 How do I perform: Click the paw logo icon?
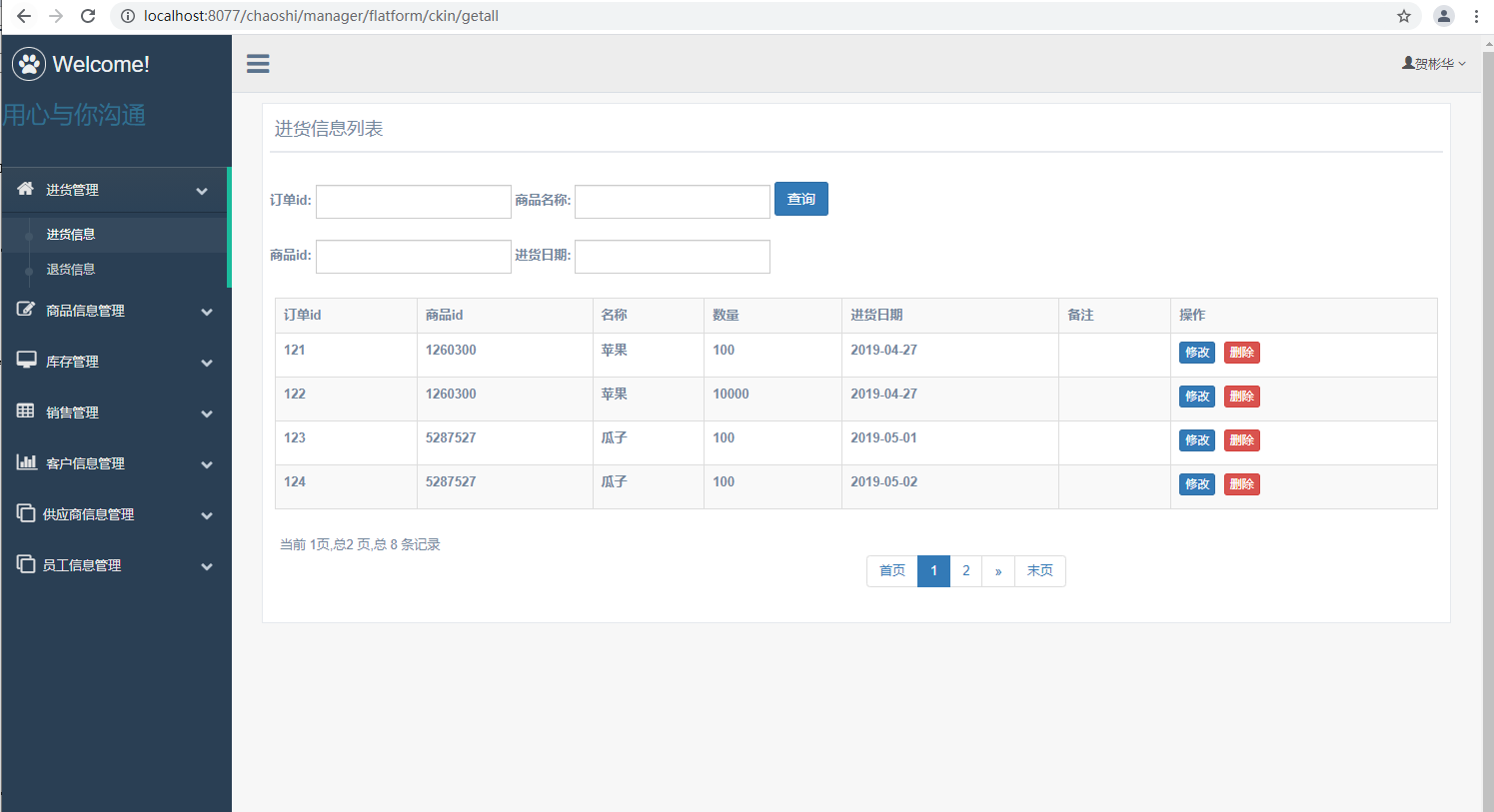(29, 64)
